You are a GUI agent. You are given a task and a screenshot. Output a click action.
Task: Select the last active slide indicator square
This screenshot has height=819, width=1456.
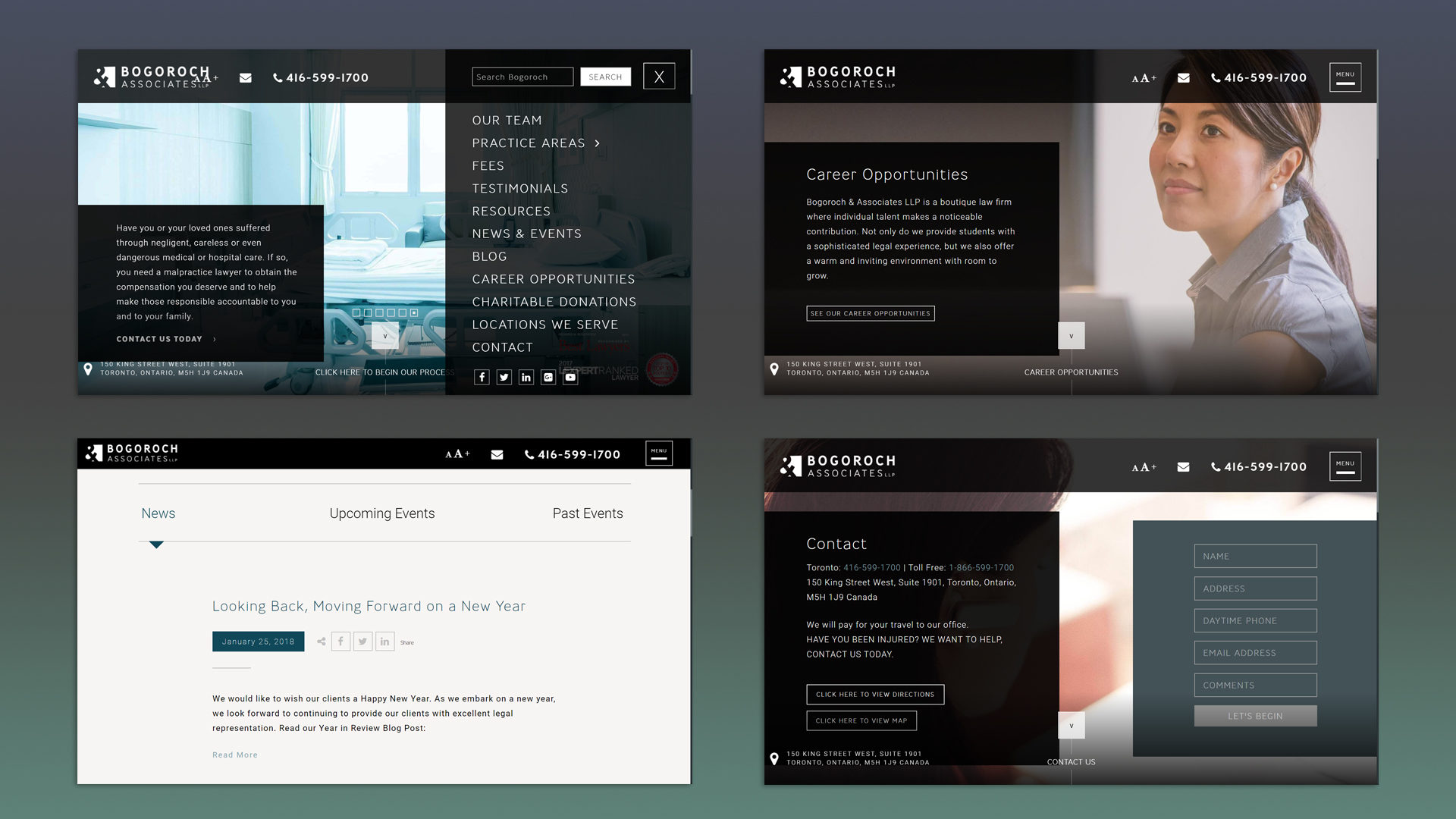click(x=414, y=312)
